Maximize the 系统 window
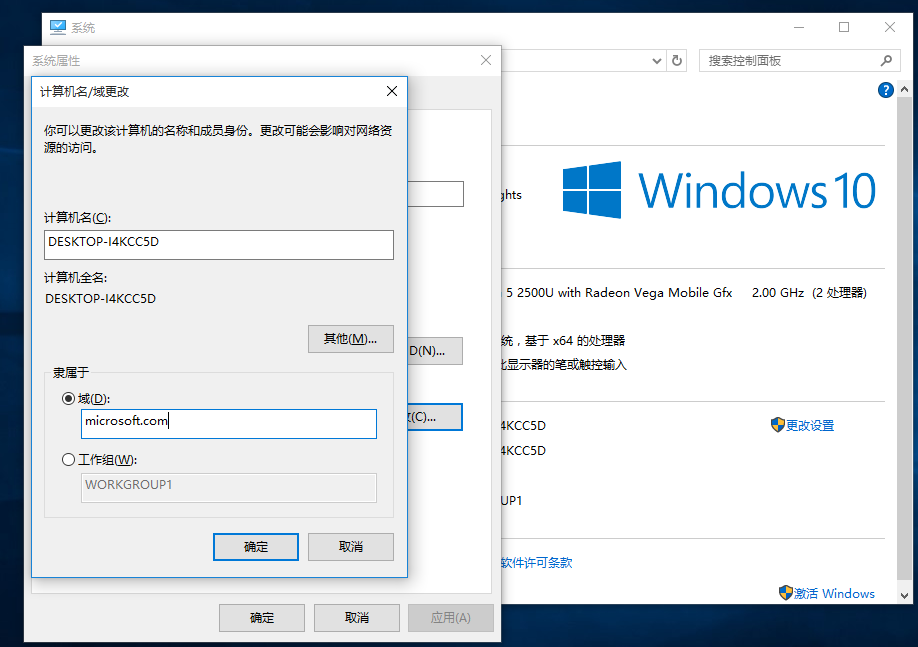Image resolution: width=918 pixels, height=647 pixels. pyautogui.click(x=844, y=28)
